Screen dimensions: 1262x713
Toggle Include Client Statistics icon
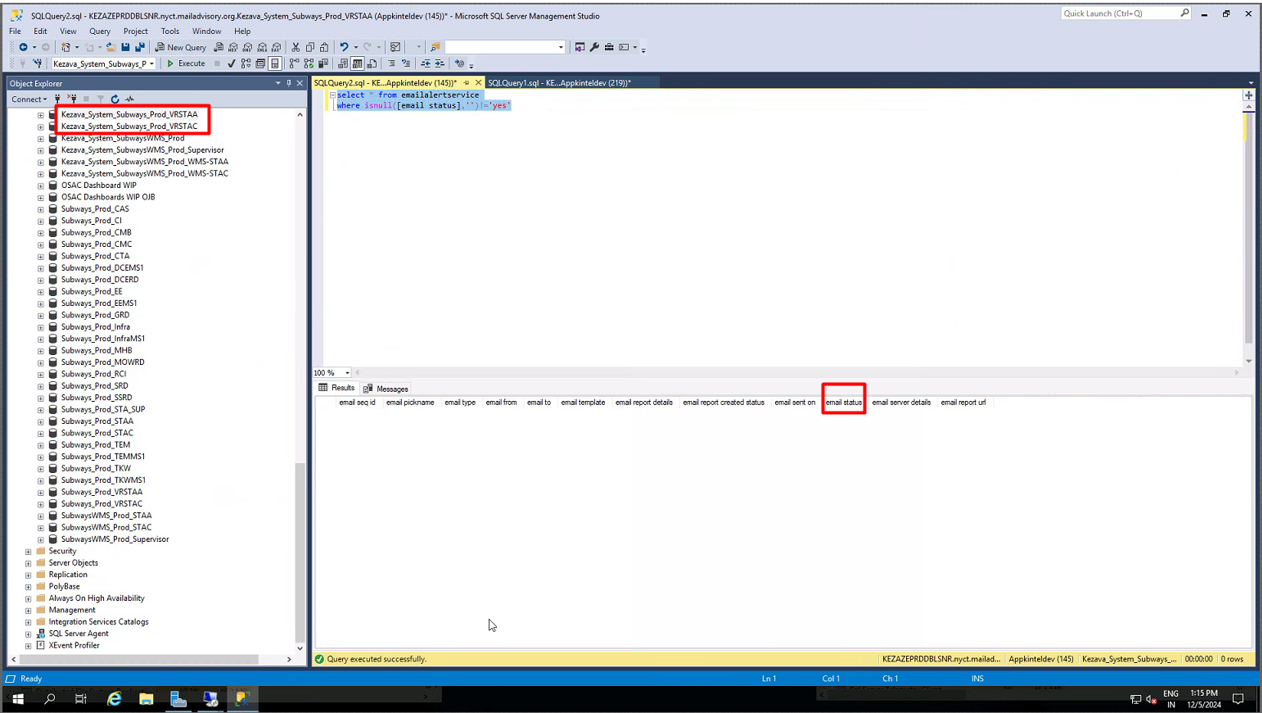(323, 63)
